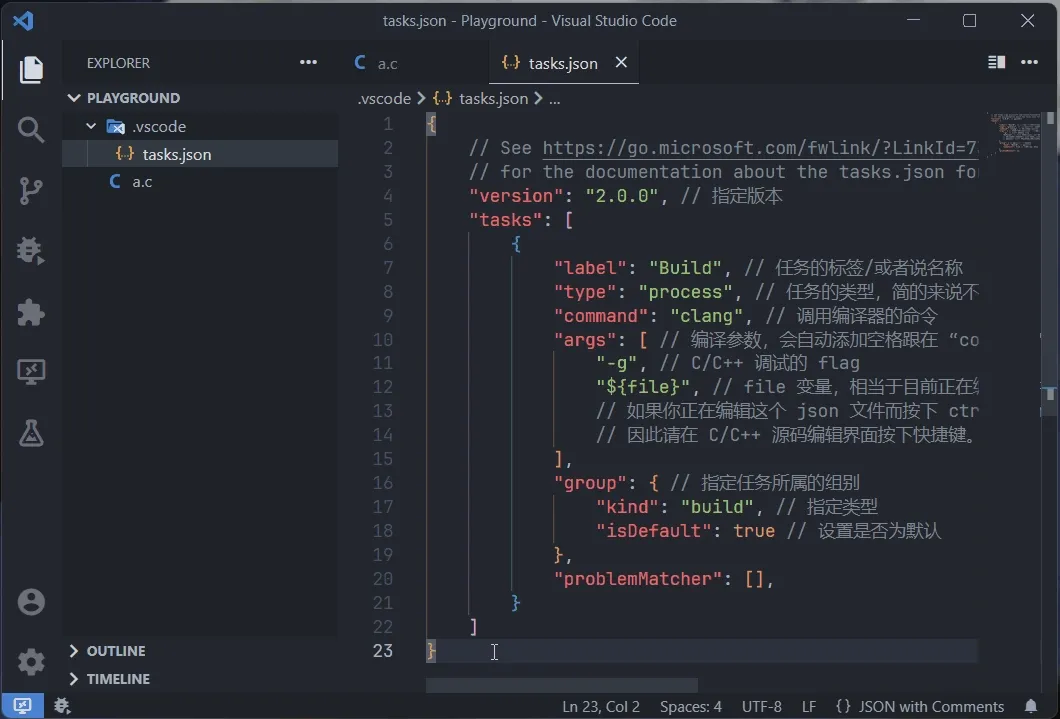This screenshot has width=1060, height=719.
Task: Open the Explorer Views and More Actions menu
Action: [x=308, y=62]
